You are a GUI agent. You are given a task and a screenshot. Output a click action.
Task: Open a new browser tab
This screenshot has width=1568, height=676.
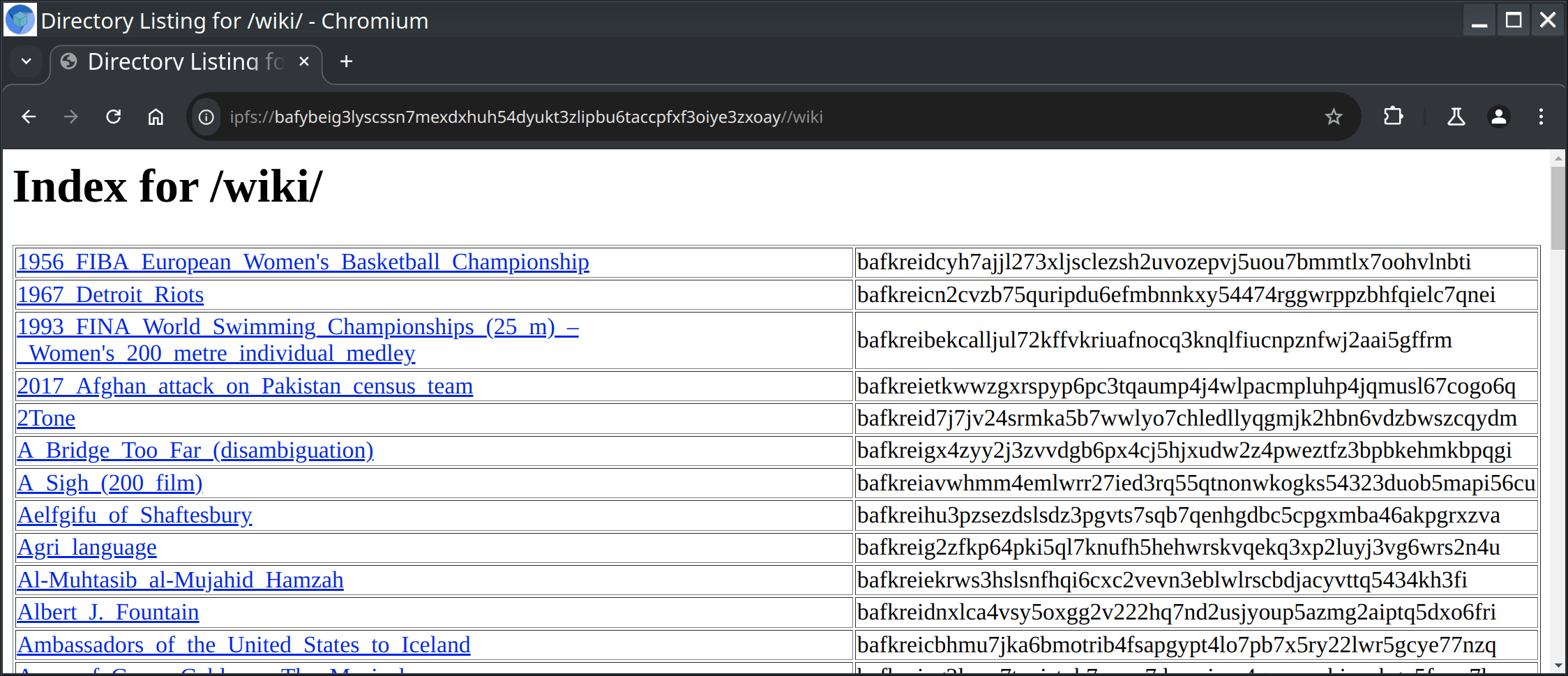pos(345,61)
